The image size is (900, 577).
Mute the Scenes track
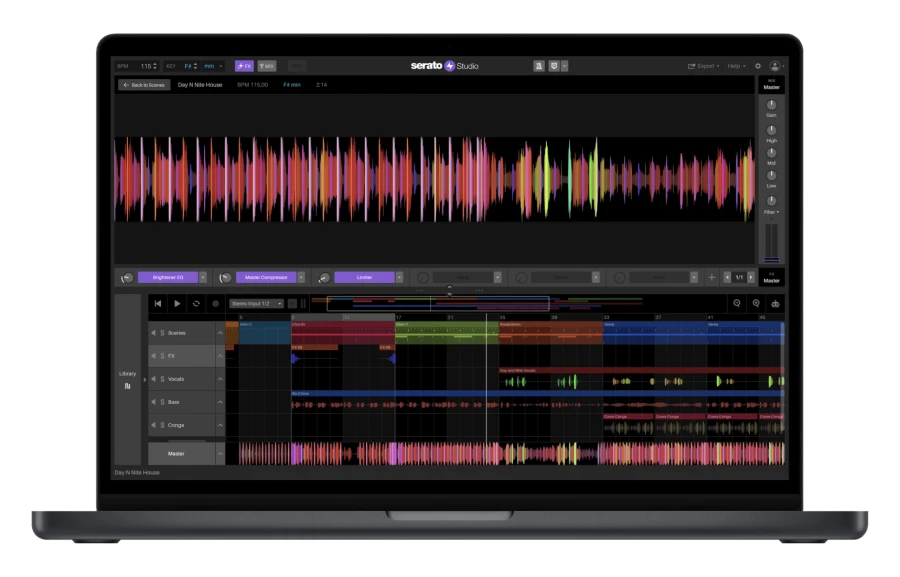pos(154,333)
